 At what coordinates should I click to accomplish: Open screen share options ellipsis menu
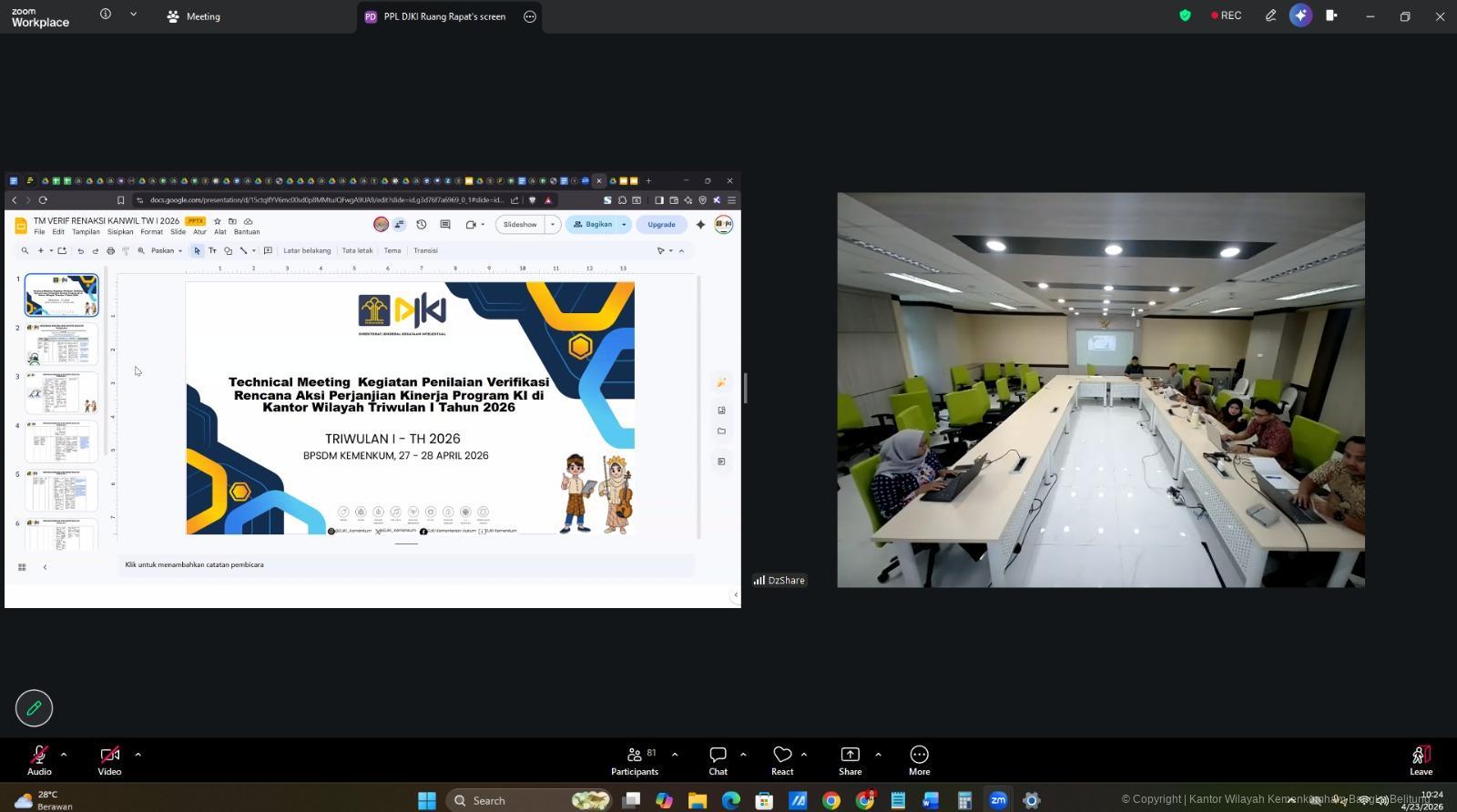[530, 16]
